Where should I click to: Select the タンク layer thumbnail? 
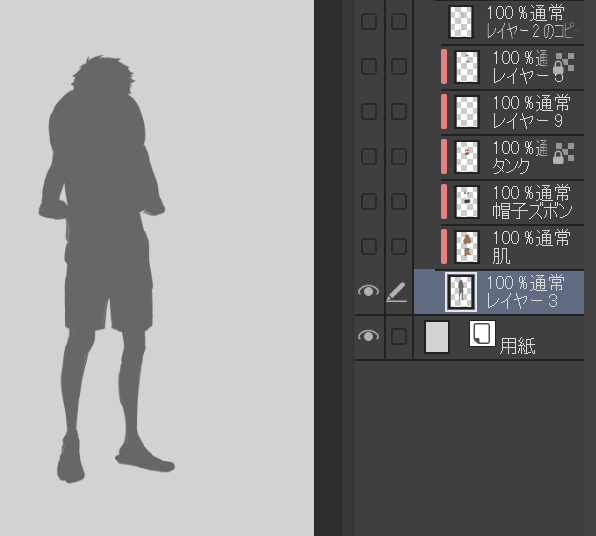coord(467,157)
